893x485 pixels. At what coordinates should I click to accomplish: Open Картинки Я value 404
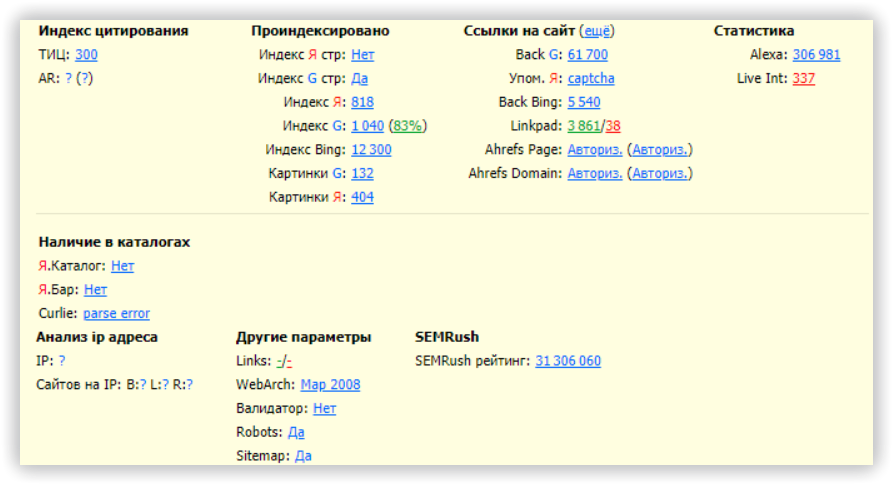(362, 198)
